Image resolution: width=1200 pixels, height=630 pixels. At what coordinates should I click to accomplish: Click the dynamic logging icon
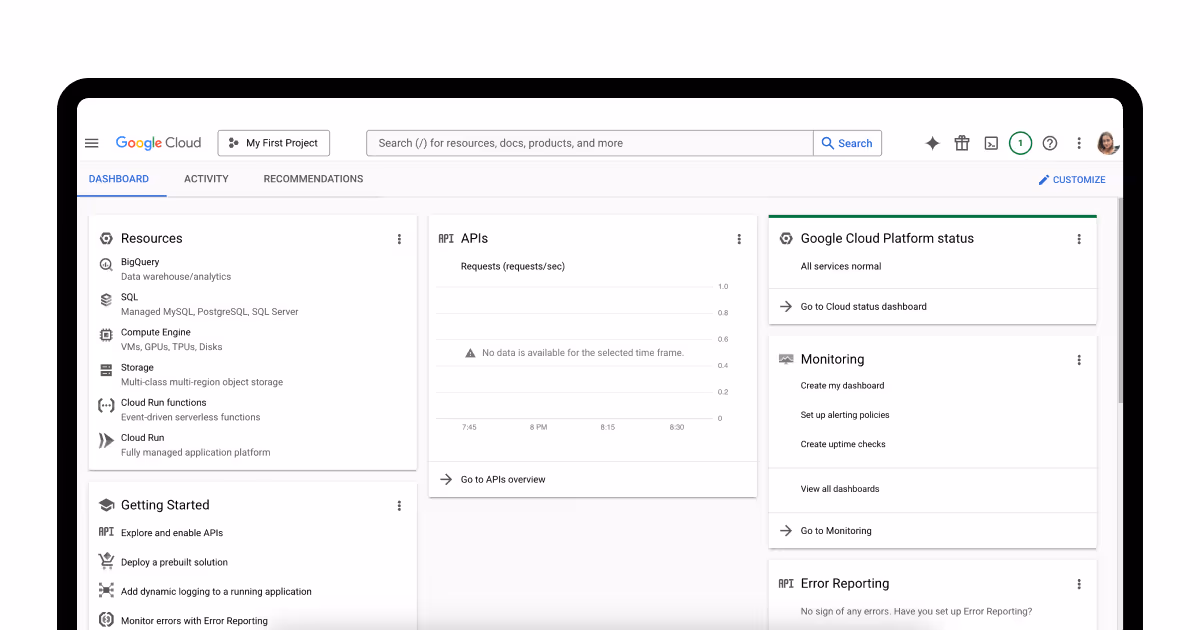tap(106, 591)
